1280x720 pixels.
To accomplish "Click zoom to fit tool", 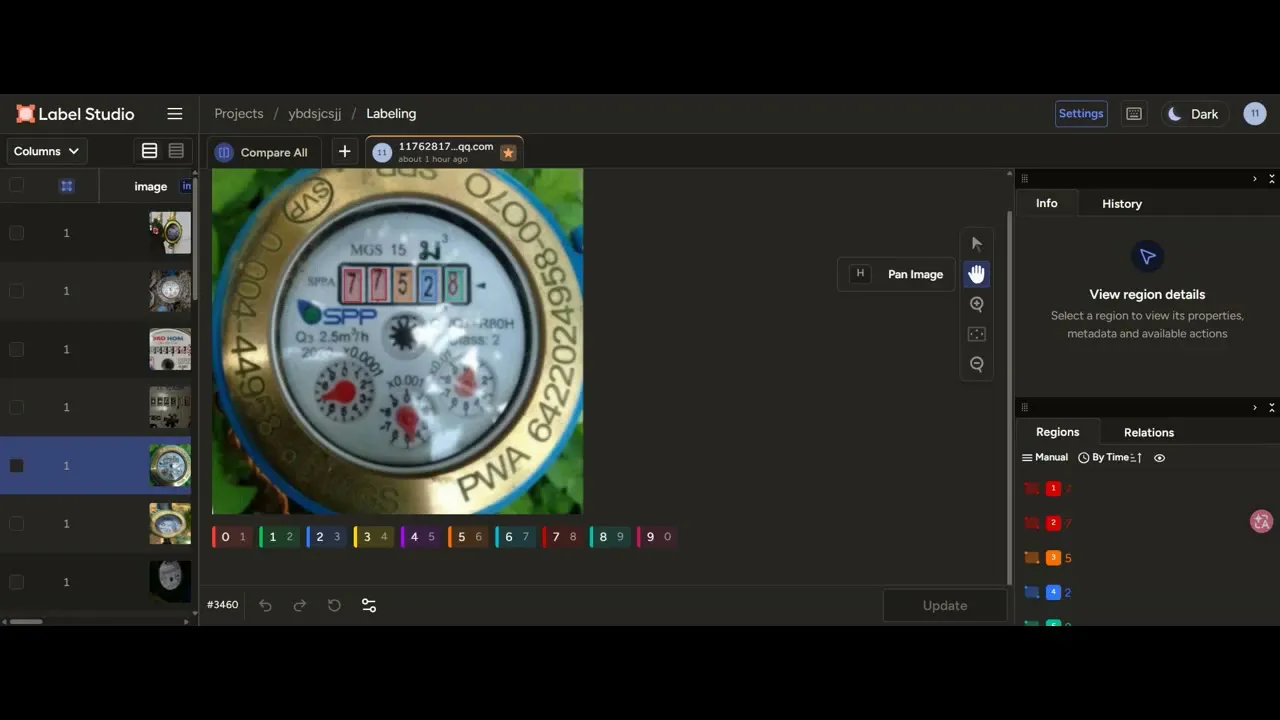I will point(977,334).
